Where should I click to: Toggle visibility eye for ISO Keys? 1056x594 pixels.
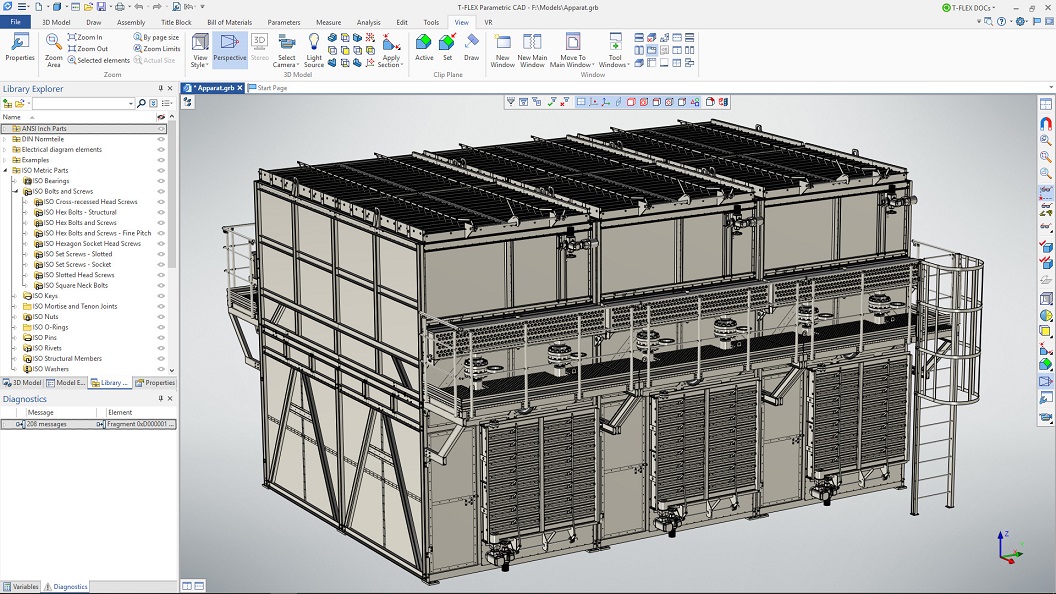[x=161, y=296]
